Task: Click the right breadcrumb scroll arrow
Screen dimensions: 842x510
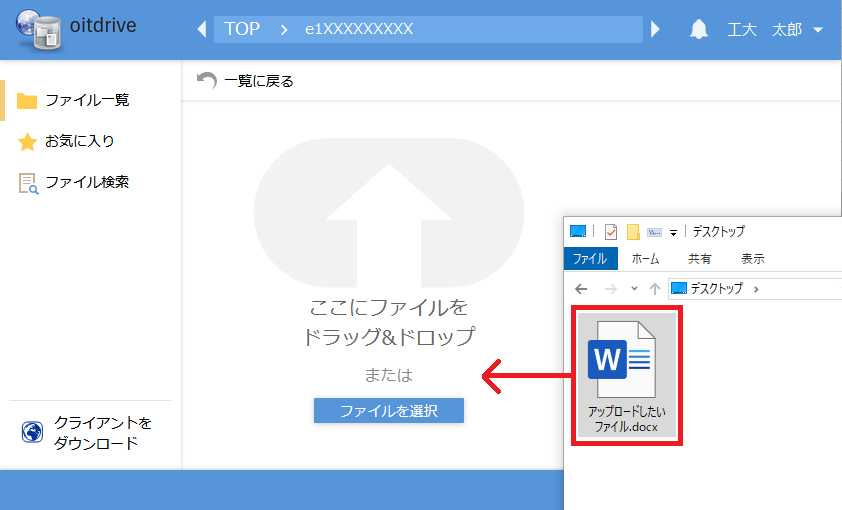Action: 655,29
